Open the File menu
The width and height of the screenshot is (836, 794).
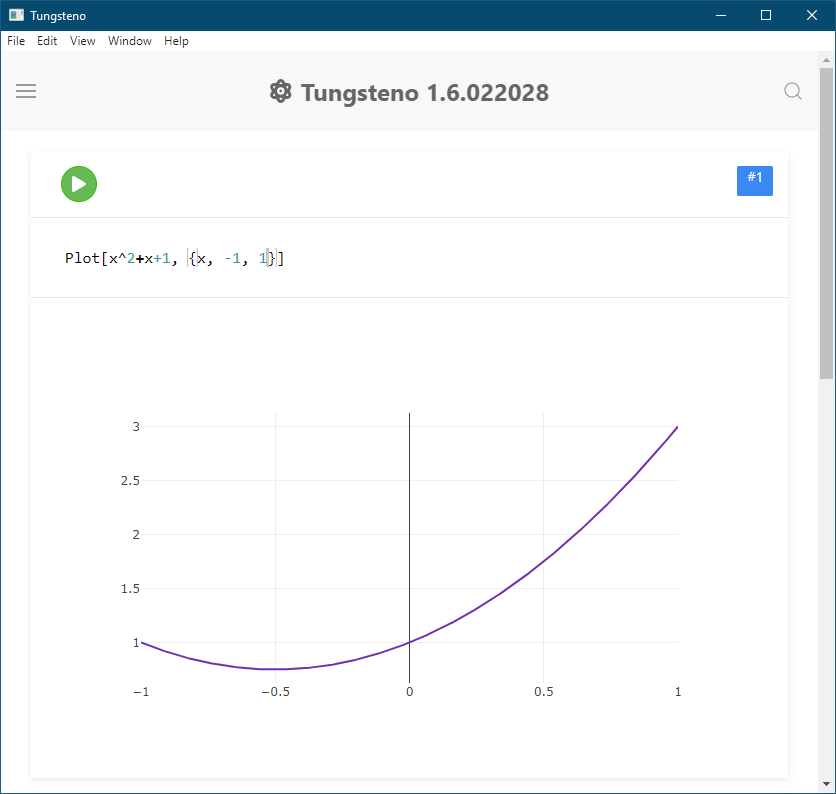[x=16, y=41]
